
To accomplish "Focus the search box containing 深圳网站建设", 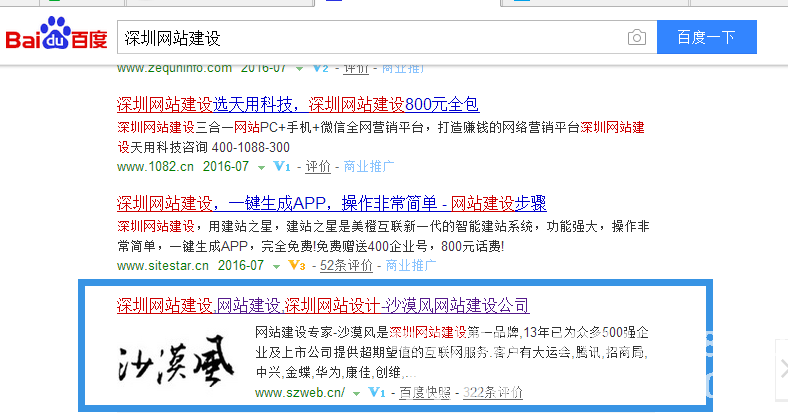I will pyautogui.click(x=387, y=38).
